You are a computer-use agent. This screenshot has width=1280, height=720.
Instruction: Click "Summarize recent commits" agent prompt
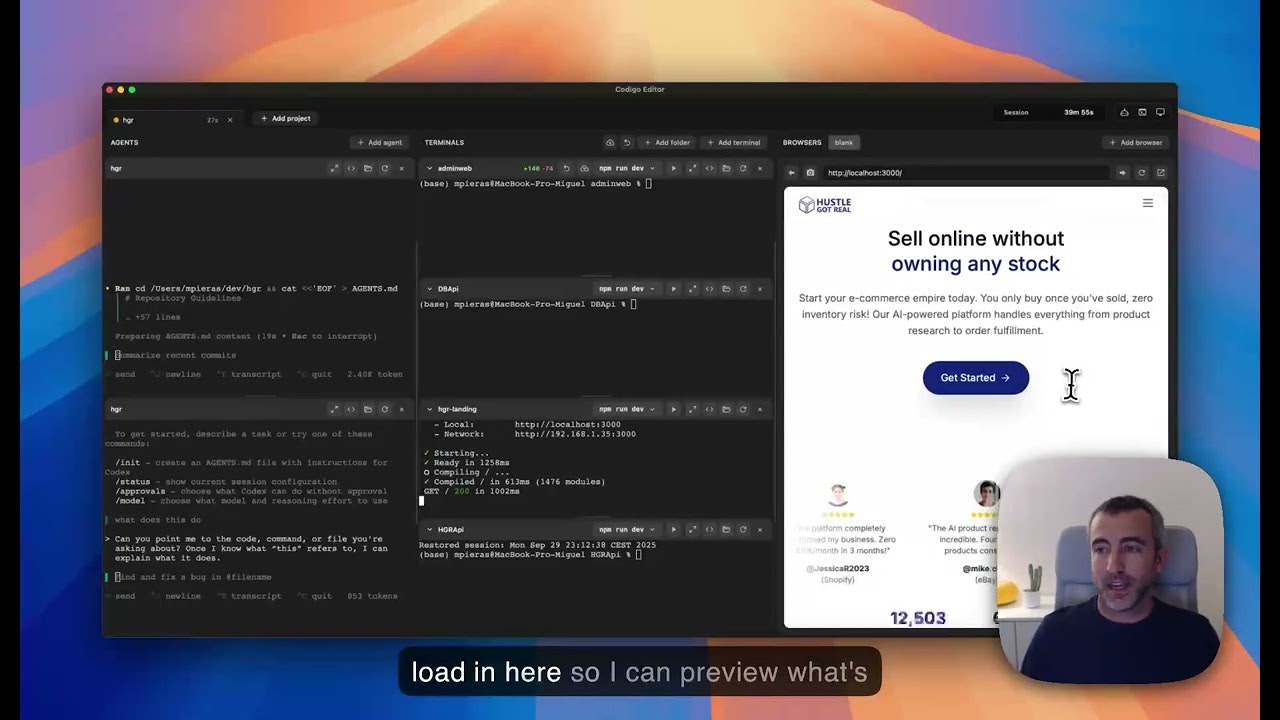176,355
